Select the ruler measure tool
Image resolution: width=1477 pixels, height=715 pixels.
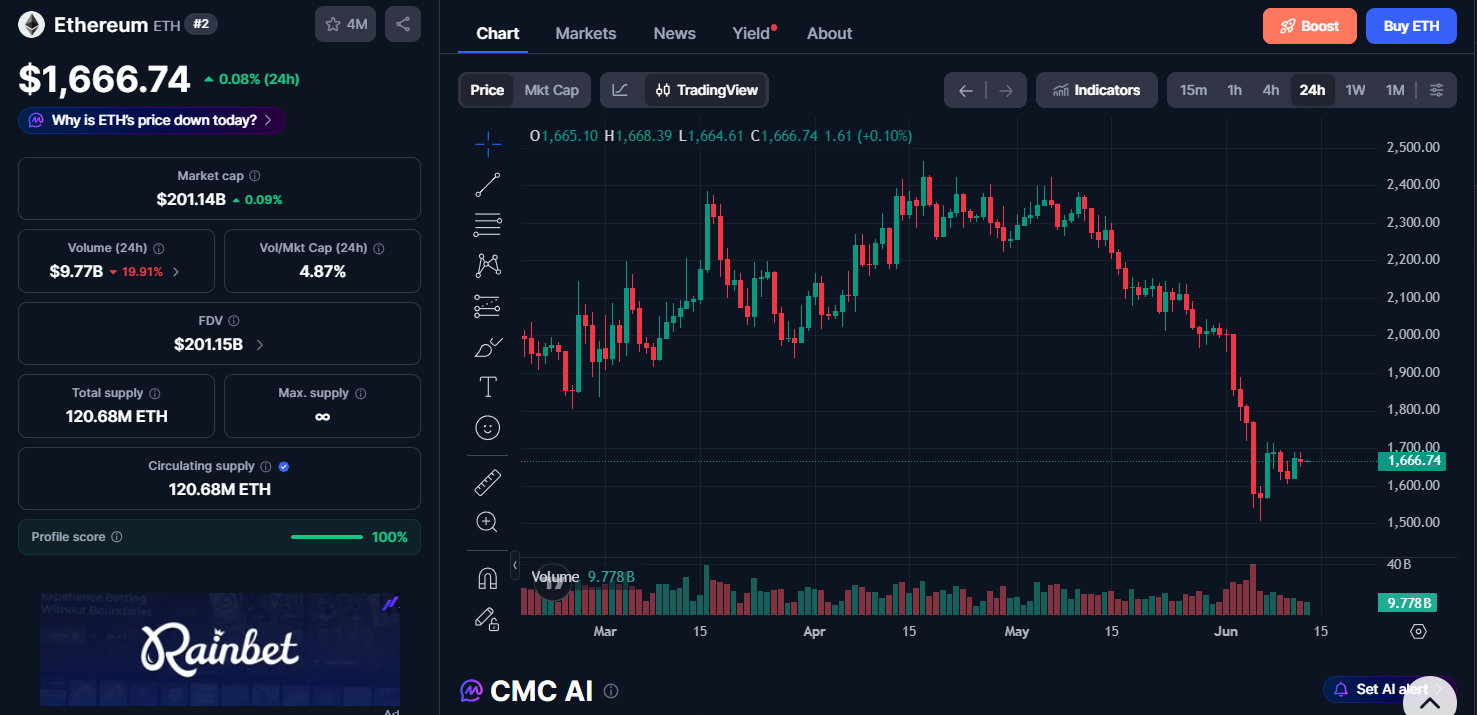pos(488,483)
